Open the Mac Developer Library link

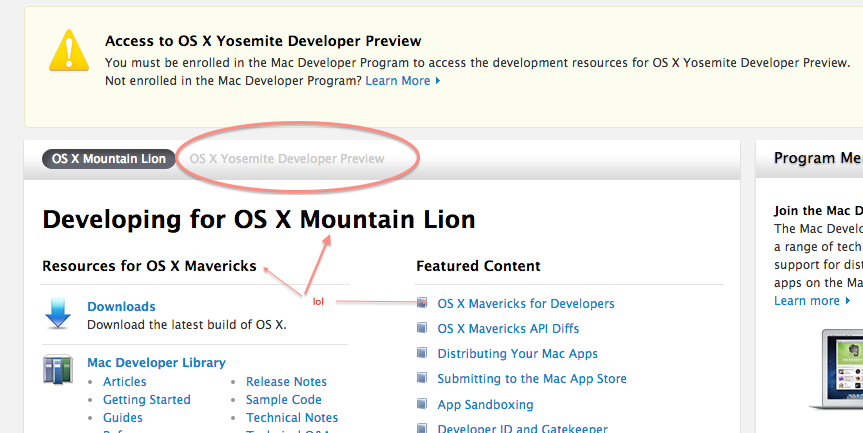tap(156, 363)
